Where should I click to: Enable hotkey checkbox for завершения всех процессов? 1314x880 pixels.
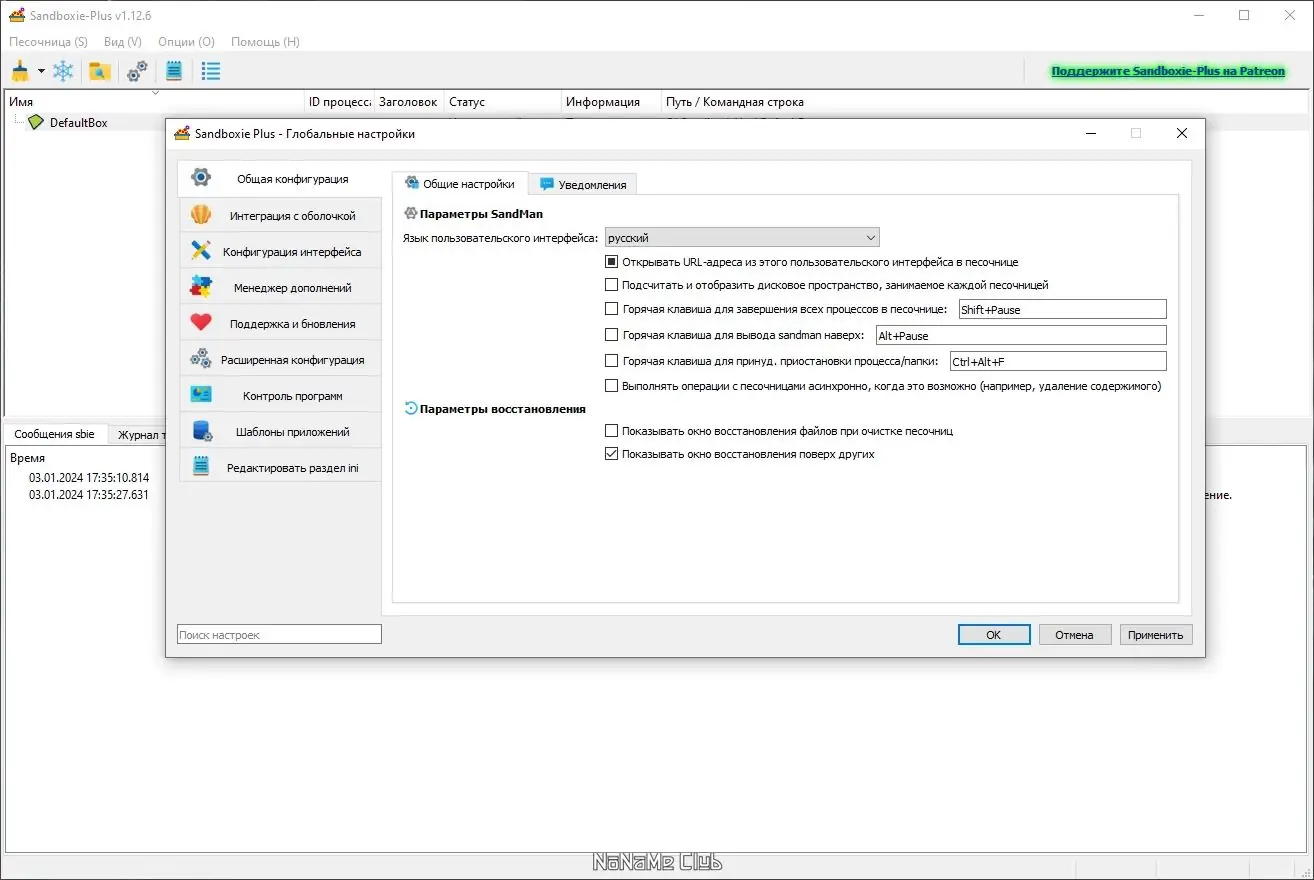point(612,309)
